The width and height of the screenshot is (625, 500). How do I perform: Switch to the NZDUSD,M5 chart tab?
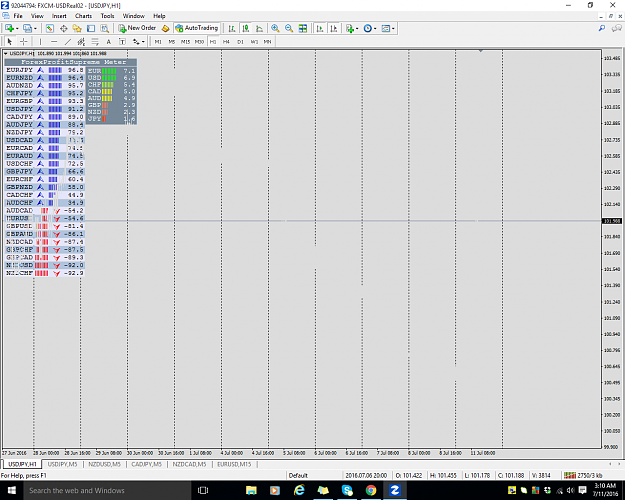click(x=104, y=464)
